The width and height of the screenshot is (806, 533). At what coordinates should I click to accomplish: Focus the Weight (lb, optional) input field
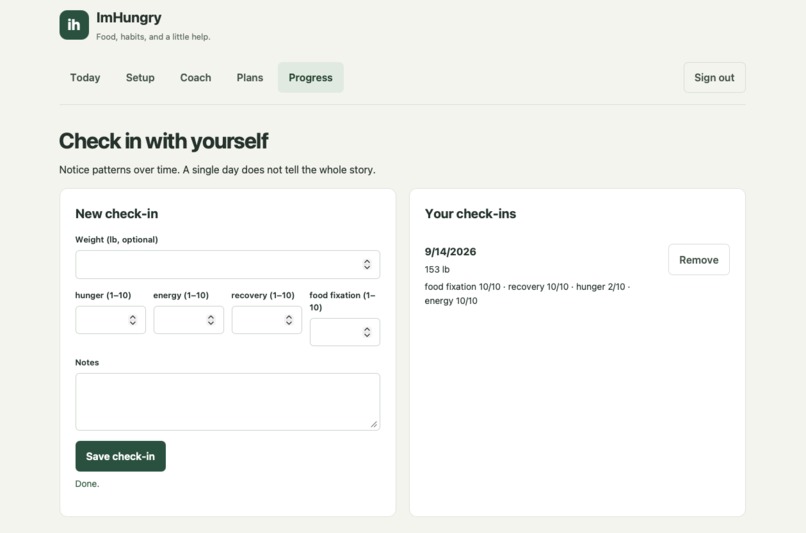228,265
